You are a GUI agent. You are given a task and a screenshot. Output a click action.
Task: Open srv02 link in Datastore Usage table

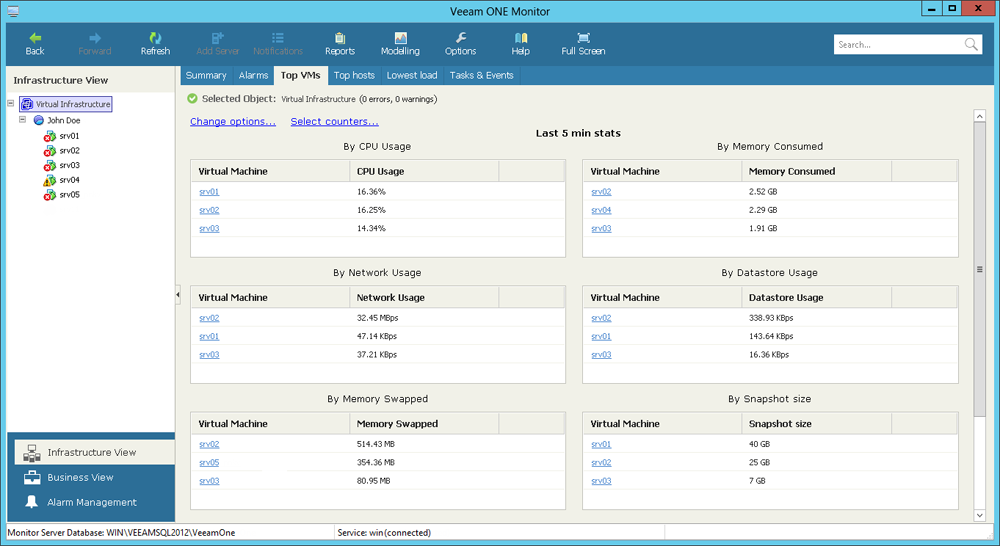tap(601, 318)
